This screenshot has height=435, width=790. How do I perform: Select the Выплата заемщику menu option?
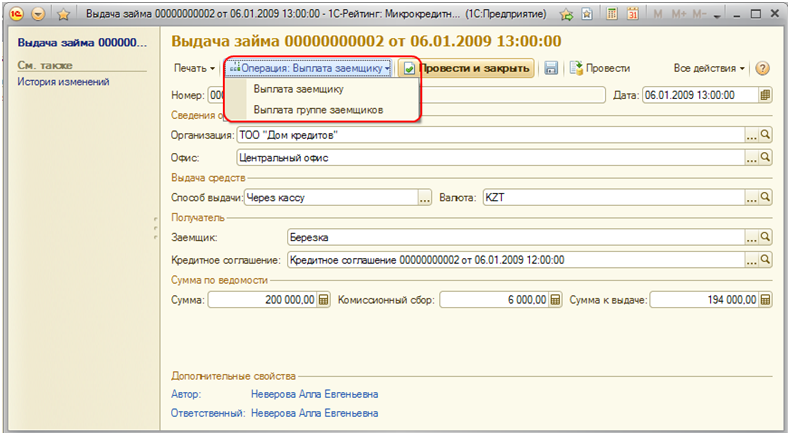(x=300, y=90)
